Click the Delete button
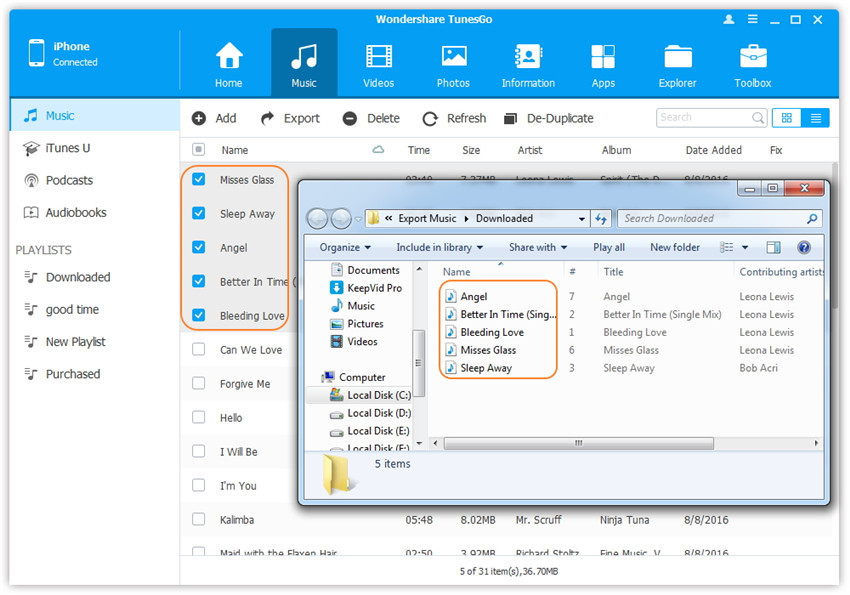This screenshot has width=850, height=595. click(x=371, y=118)
